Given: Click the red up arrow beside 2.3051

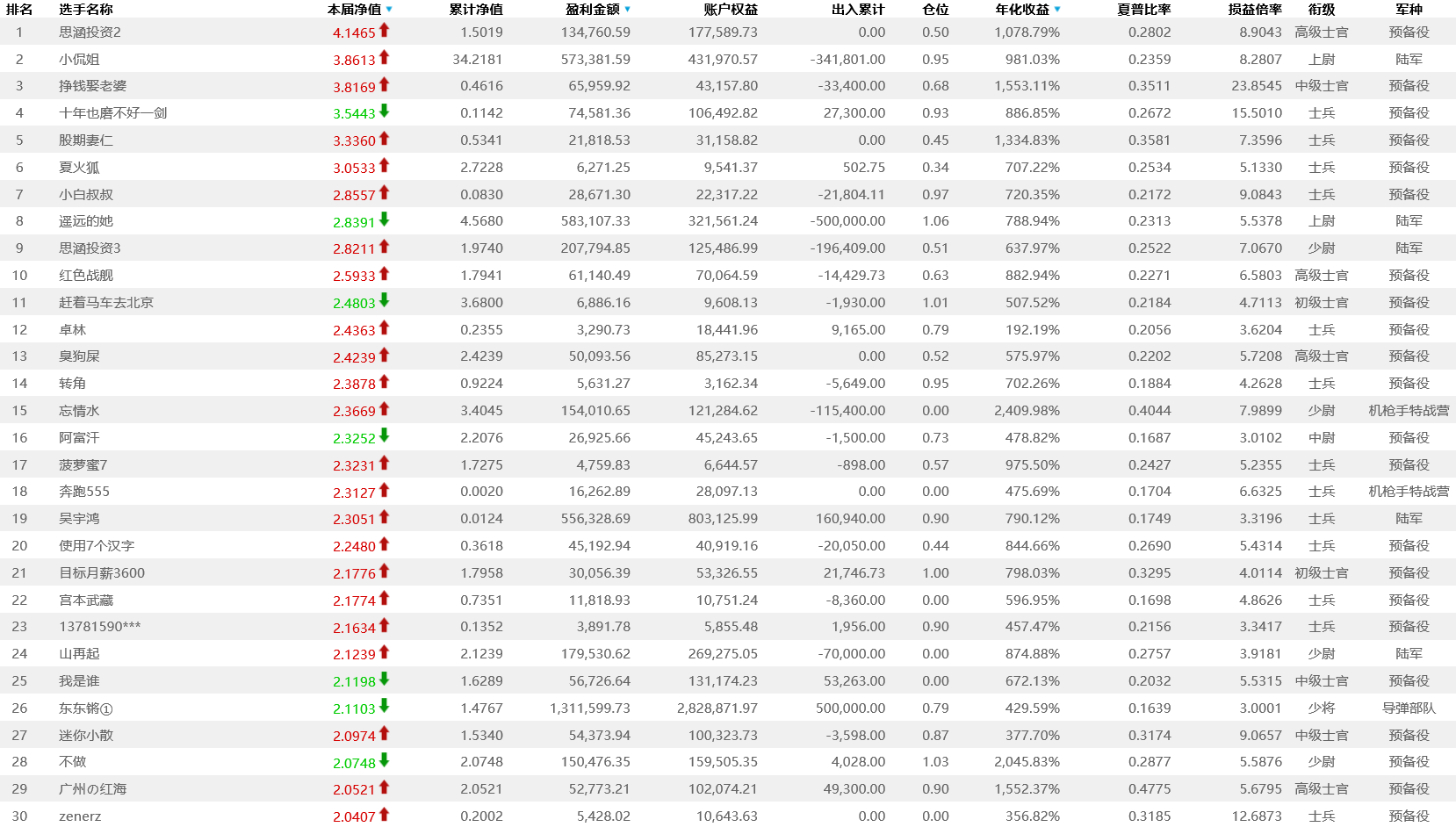Looking at the screenshot, I should pos(384,517).
